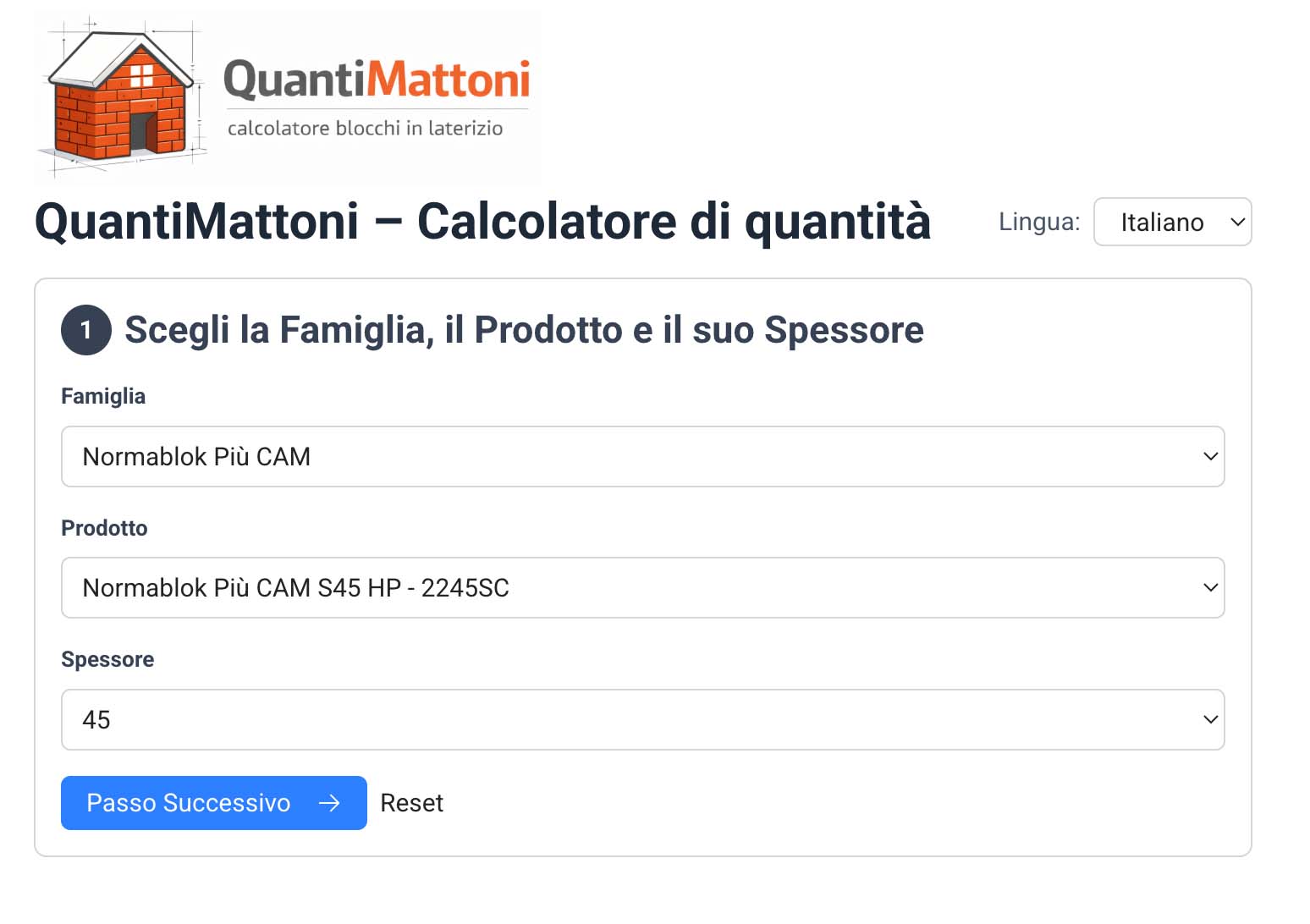Click the 'Scegli la Famiglia' step heading
Viewport: 1310px width, 924px height.
524,330
